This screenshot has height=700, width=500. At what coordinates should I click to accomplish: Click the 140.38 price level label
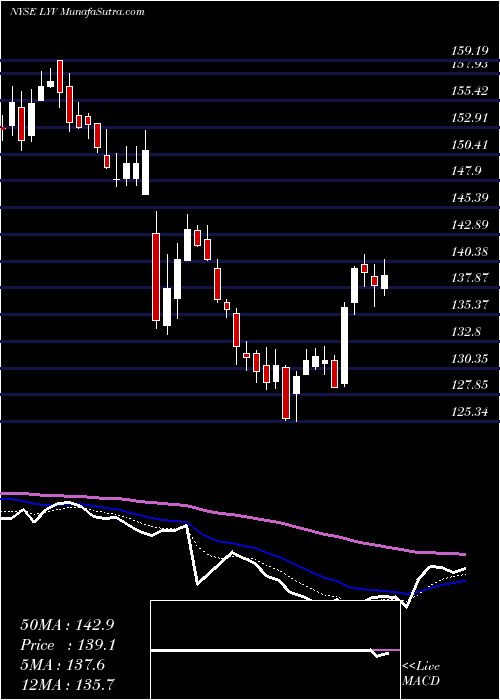[x=472, y=252]
